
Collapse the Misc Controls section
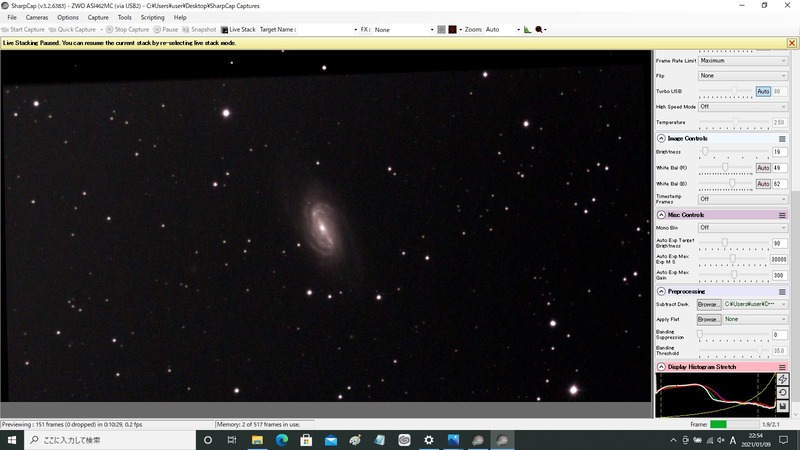coord(661,215)
